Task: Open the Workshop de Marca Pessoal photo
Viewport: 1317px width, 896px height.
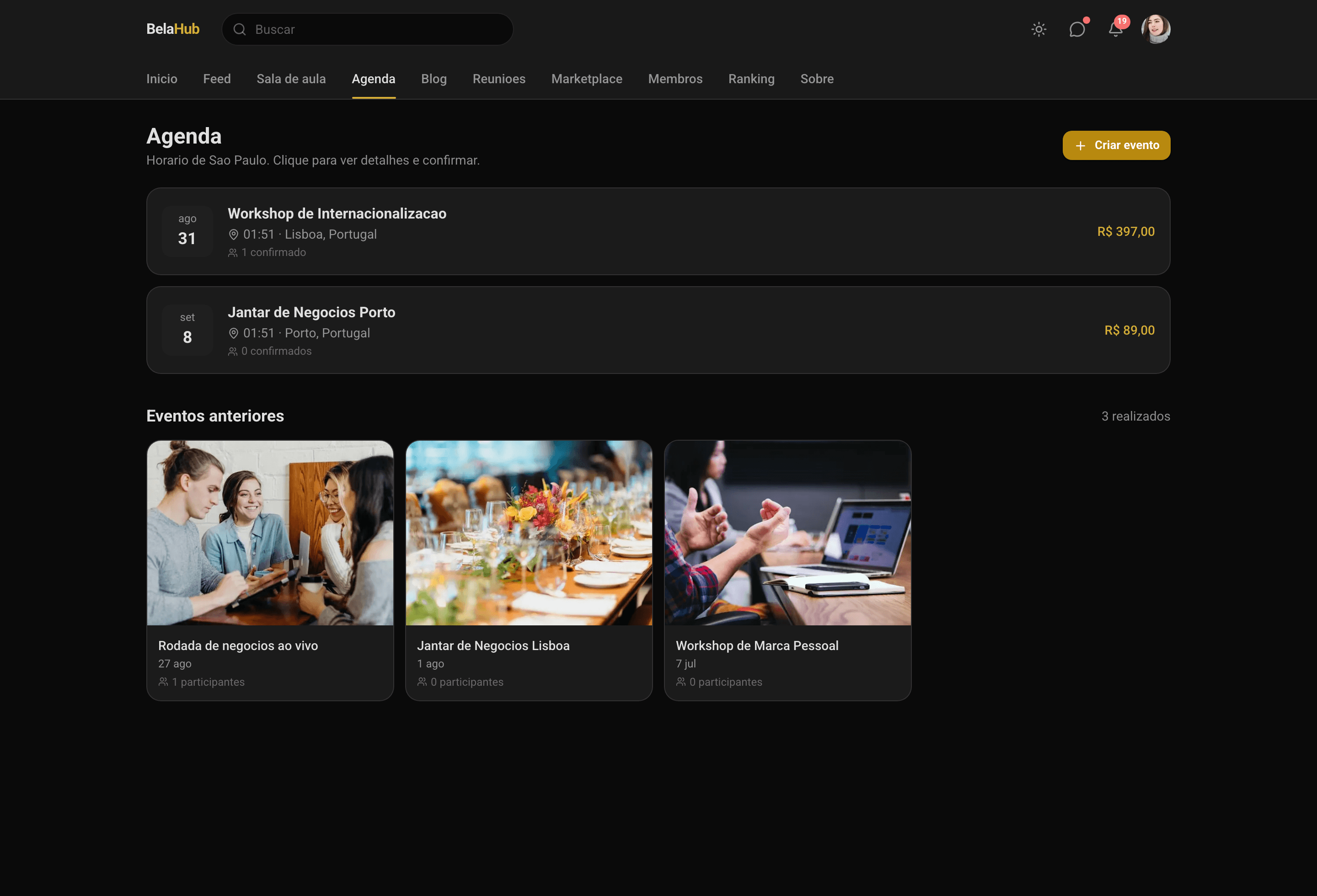Action: 788,533
